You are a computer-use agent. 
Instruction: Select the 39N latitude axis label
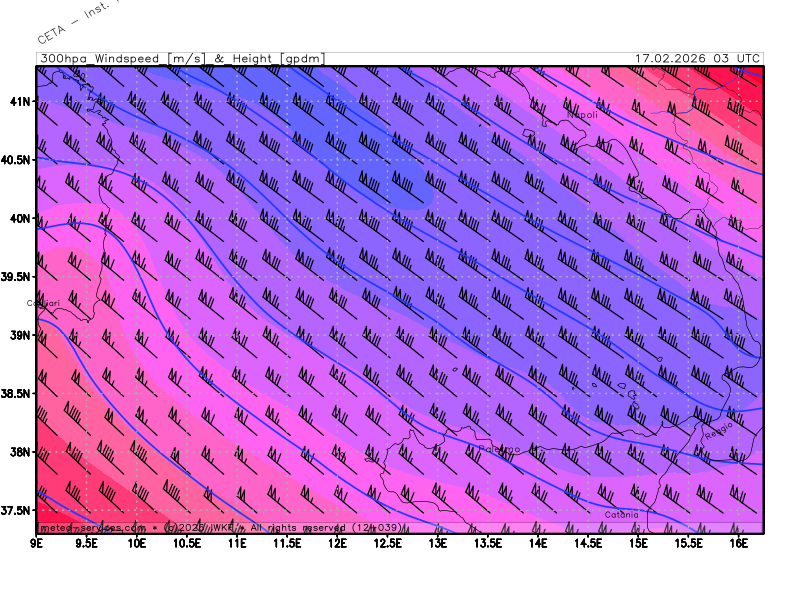pos(20,335)
